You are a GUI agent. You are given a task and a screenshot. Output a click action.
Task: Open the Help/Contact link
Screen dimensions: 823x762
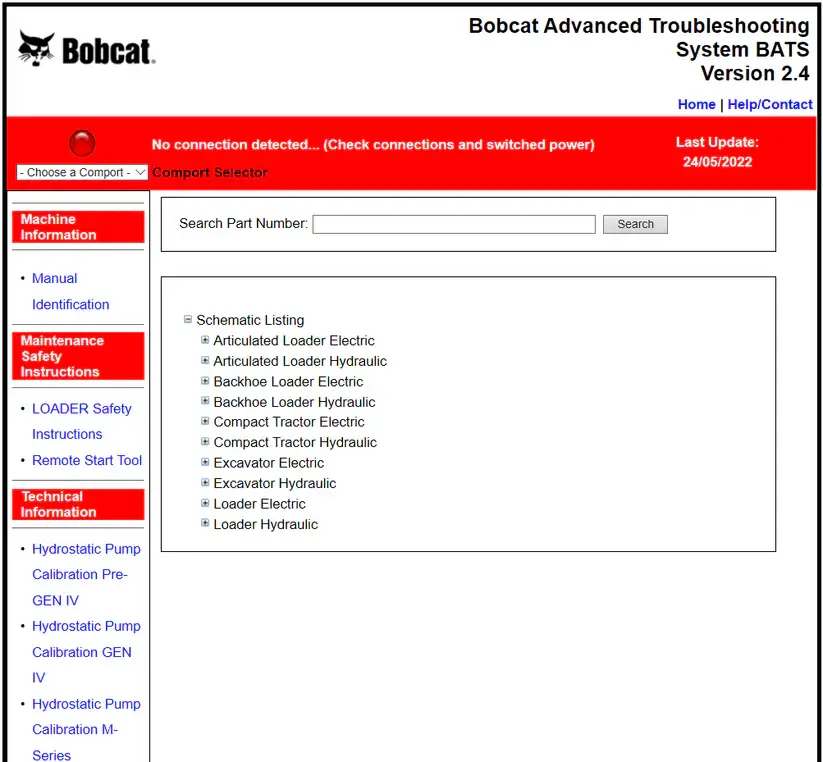tap(769, 104)
